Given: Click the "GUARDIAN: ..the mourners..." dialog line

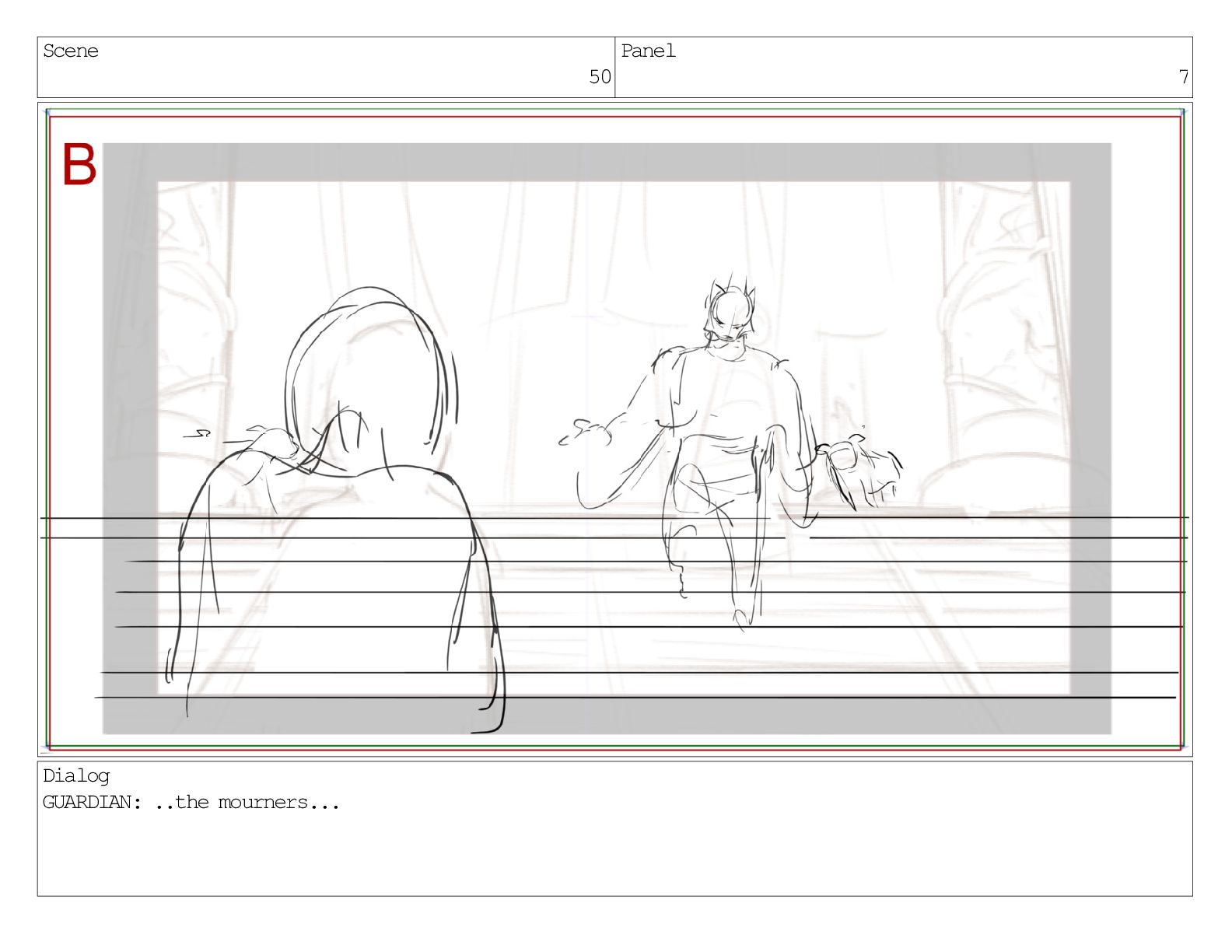Looking at the screenshot, I should [191, 803].
